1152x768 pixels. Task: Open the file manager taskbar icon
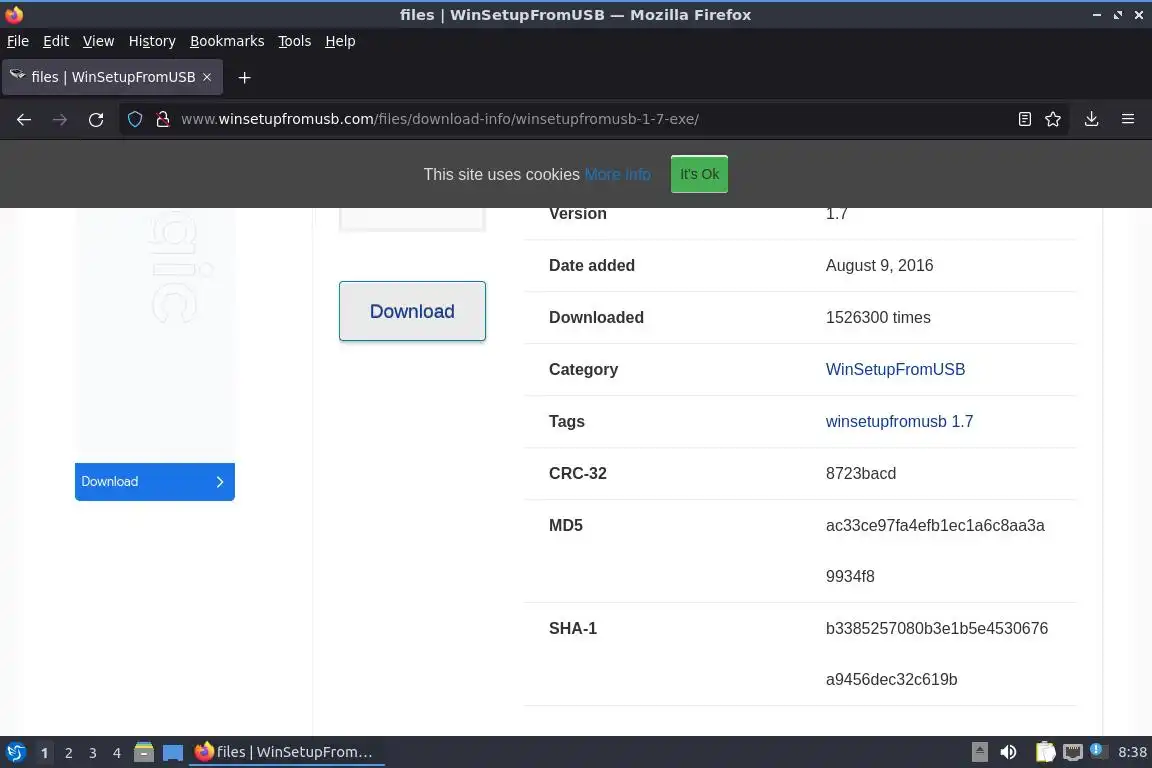pyautogui.click(x=144, y=753)
